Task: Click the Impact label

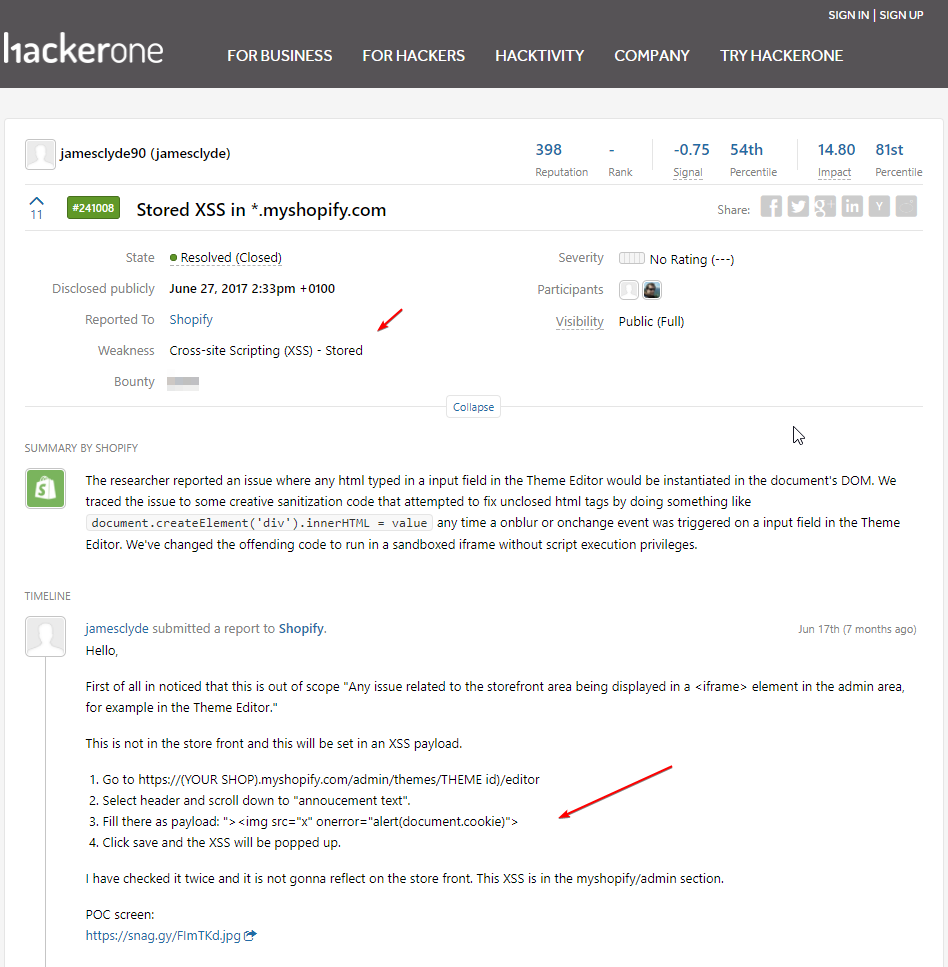Action: tap(835, 172)
